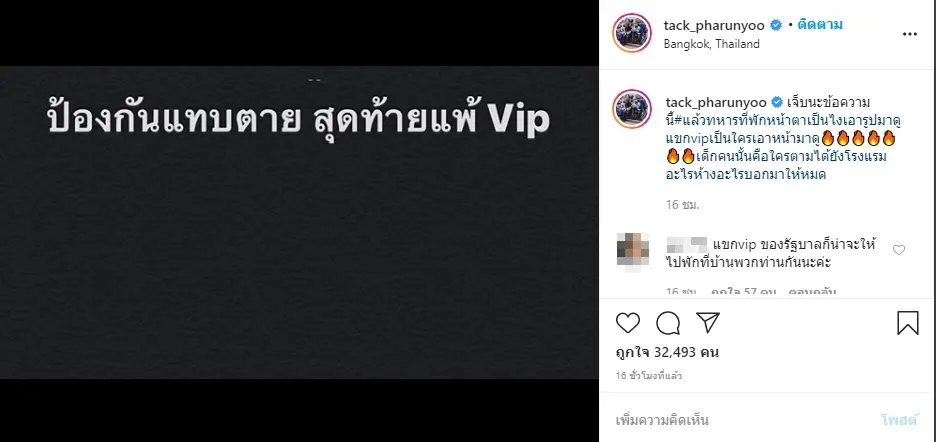The width and height of the screenshot is (936, 442).
Task: Open the Bangkok, Thailand location link
Action: tap(712, 44)
